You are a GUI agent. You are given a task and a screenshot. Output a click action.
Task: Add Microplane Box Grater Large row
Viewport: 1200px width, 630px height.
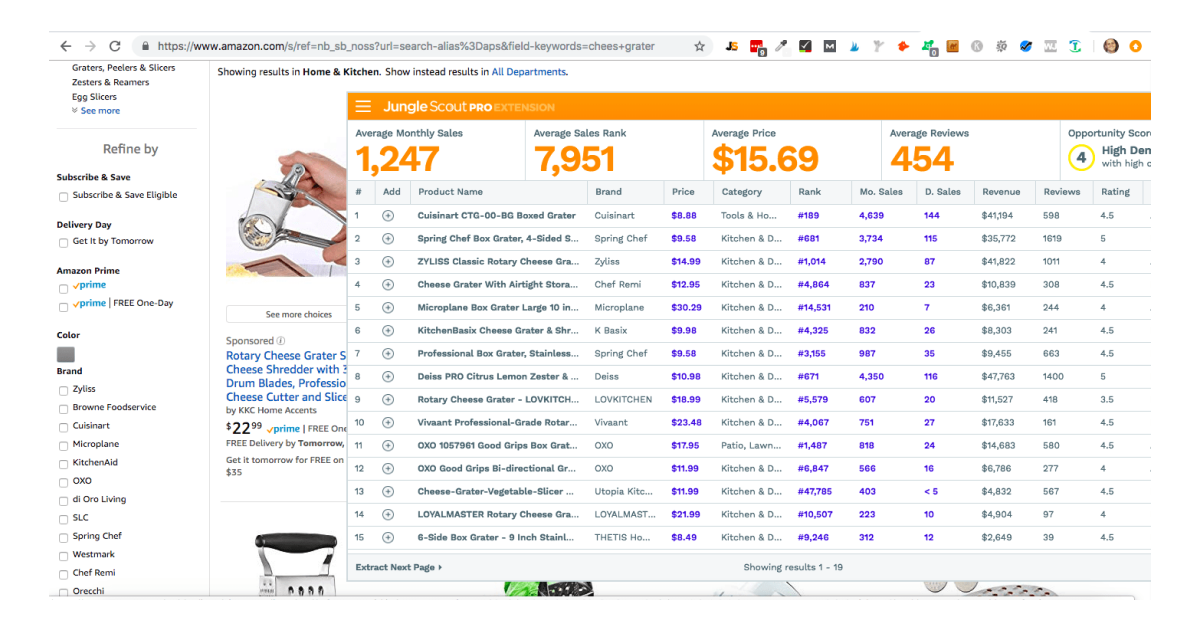pos(388,307)
